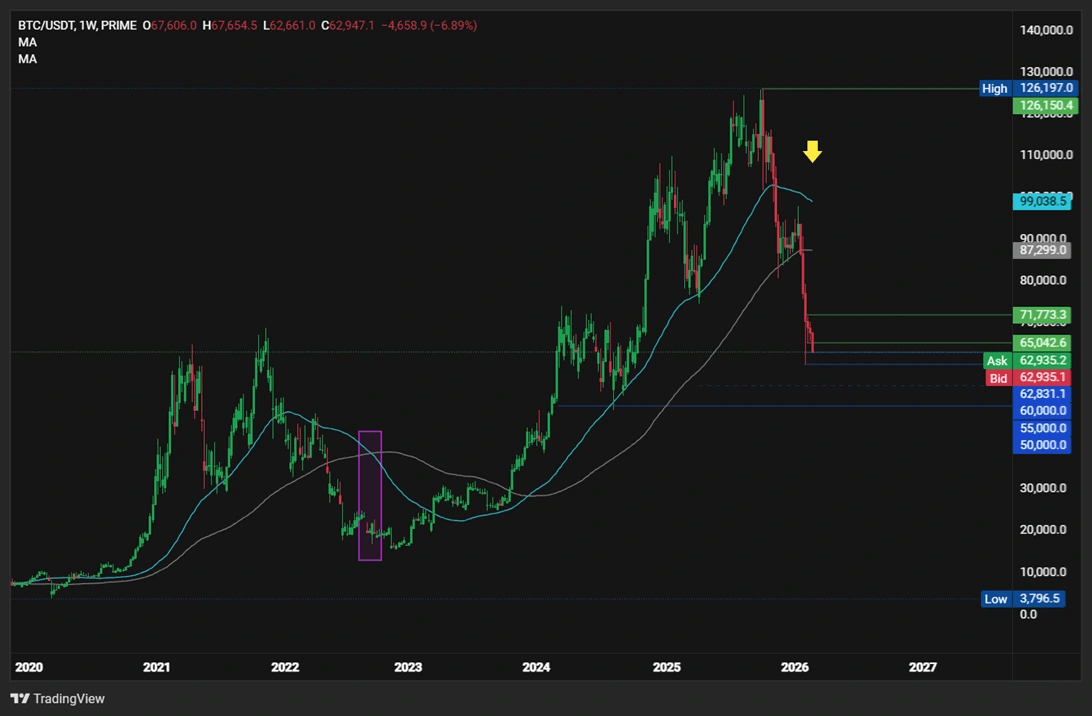The image size is (1092, 716).
Task: Click the 140,000.0 price axis label
Action: click(x=1046, y=31)
